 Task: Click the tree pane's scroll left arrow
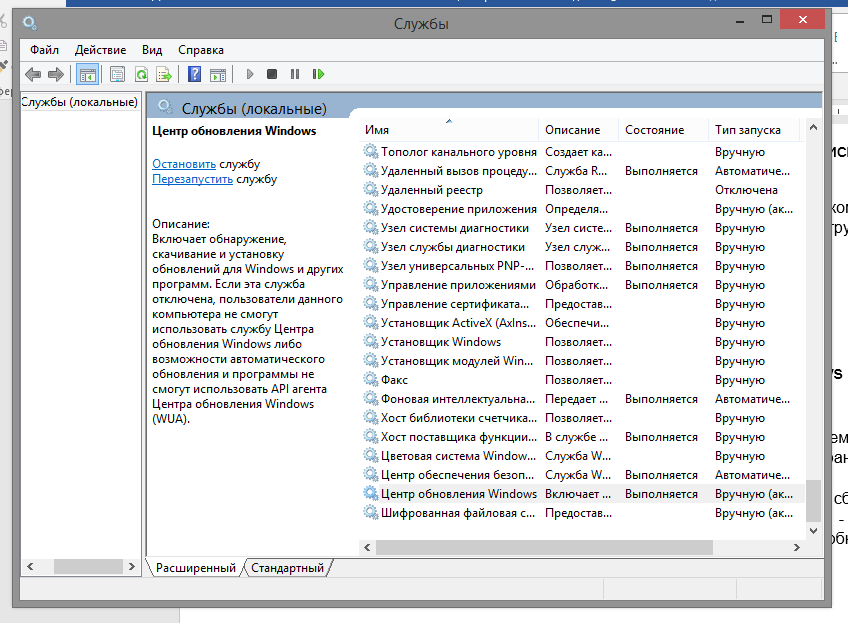30,566
